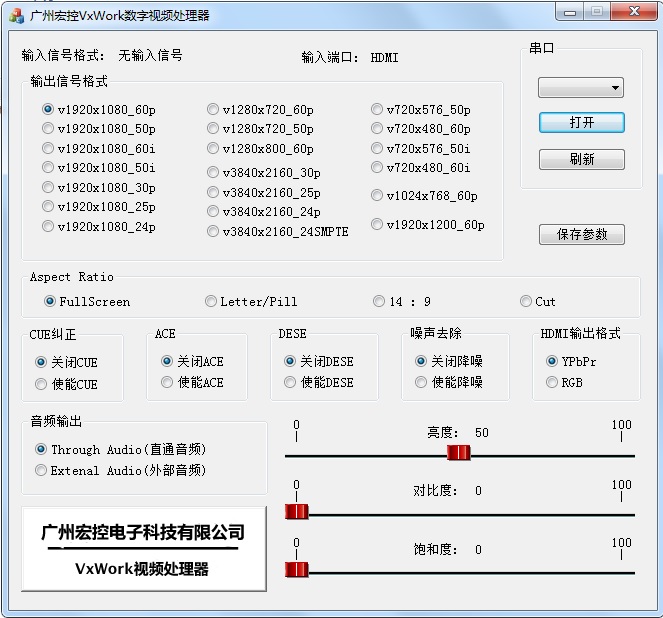Viewport: 663px width, 618px height.
Task: Set HDMI output format to RGB
Action: pyautogui.click(x=552, y=382)
